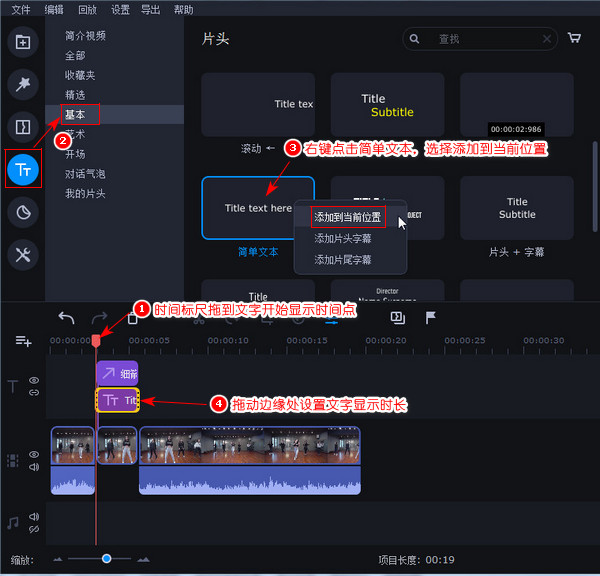The width and height of the screenshot is (600, 576).
Task: Click the video track filmstrip icon
Action: coord(13,461)
